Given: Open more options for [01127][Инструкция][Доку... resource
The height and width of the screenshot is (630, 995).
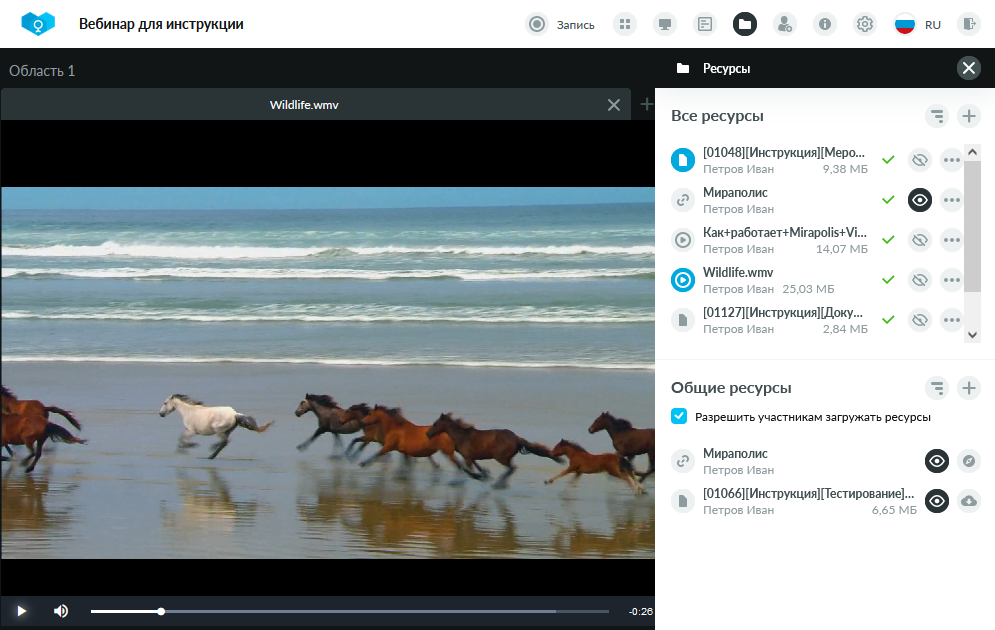Looking at the screenshot, I should 952,320.
